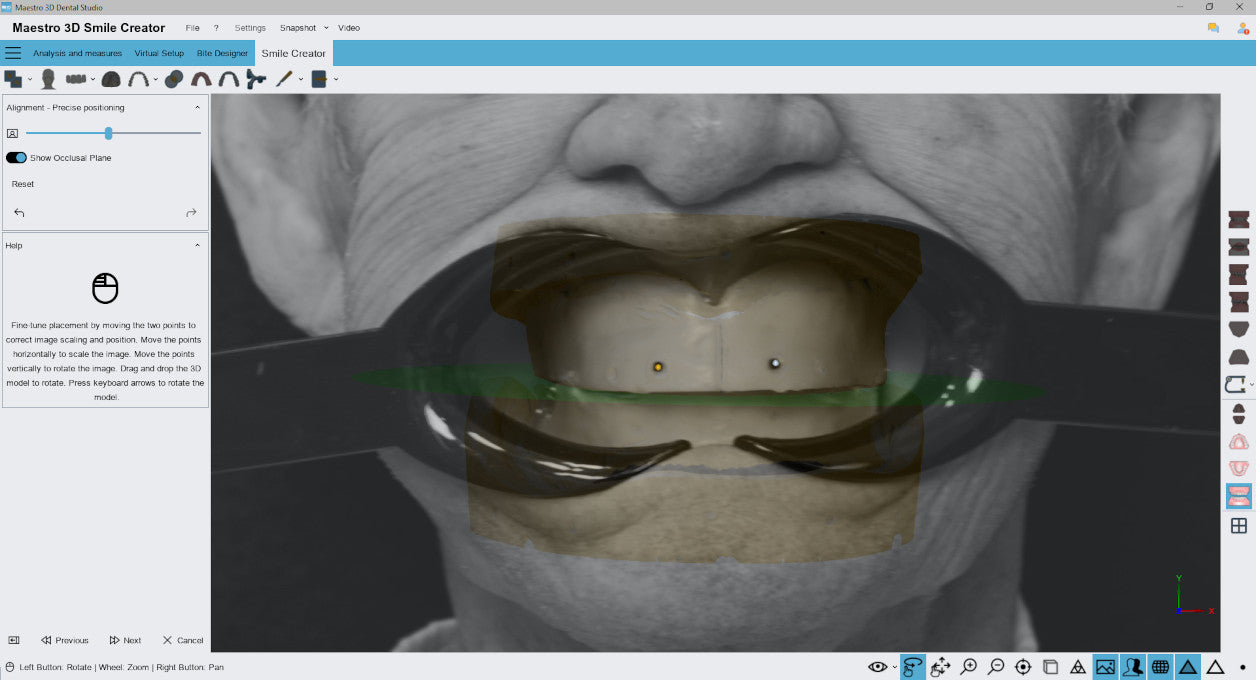Click the XYZ axis orientation gizmo

click(1194, 595)
